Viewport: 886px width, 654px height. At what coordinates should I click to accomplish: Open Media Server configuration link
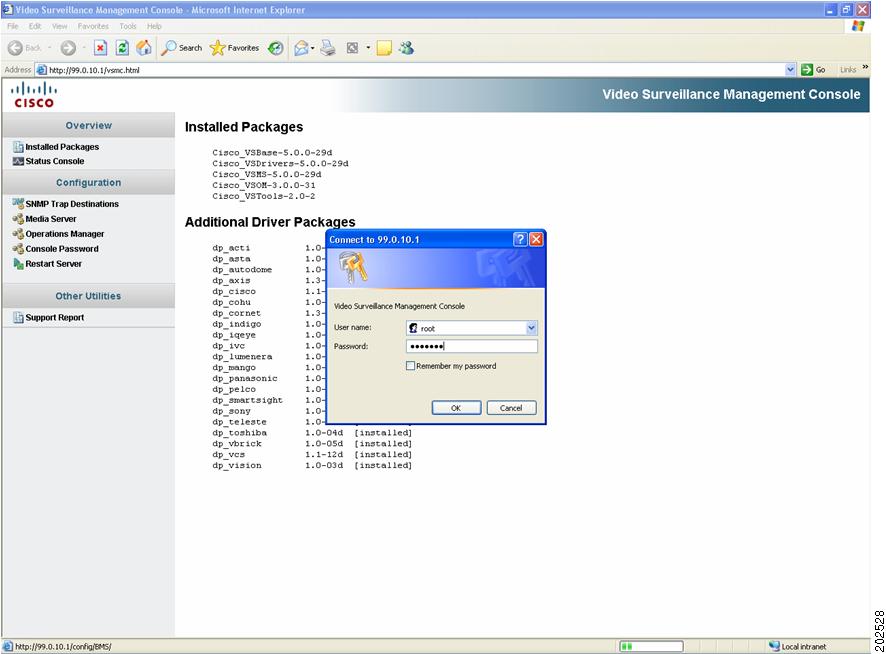coord(51,219)
